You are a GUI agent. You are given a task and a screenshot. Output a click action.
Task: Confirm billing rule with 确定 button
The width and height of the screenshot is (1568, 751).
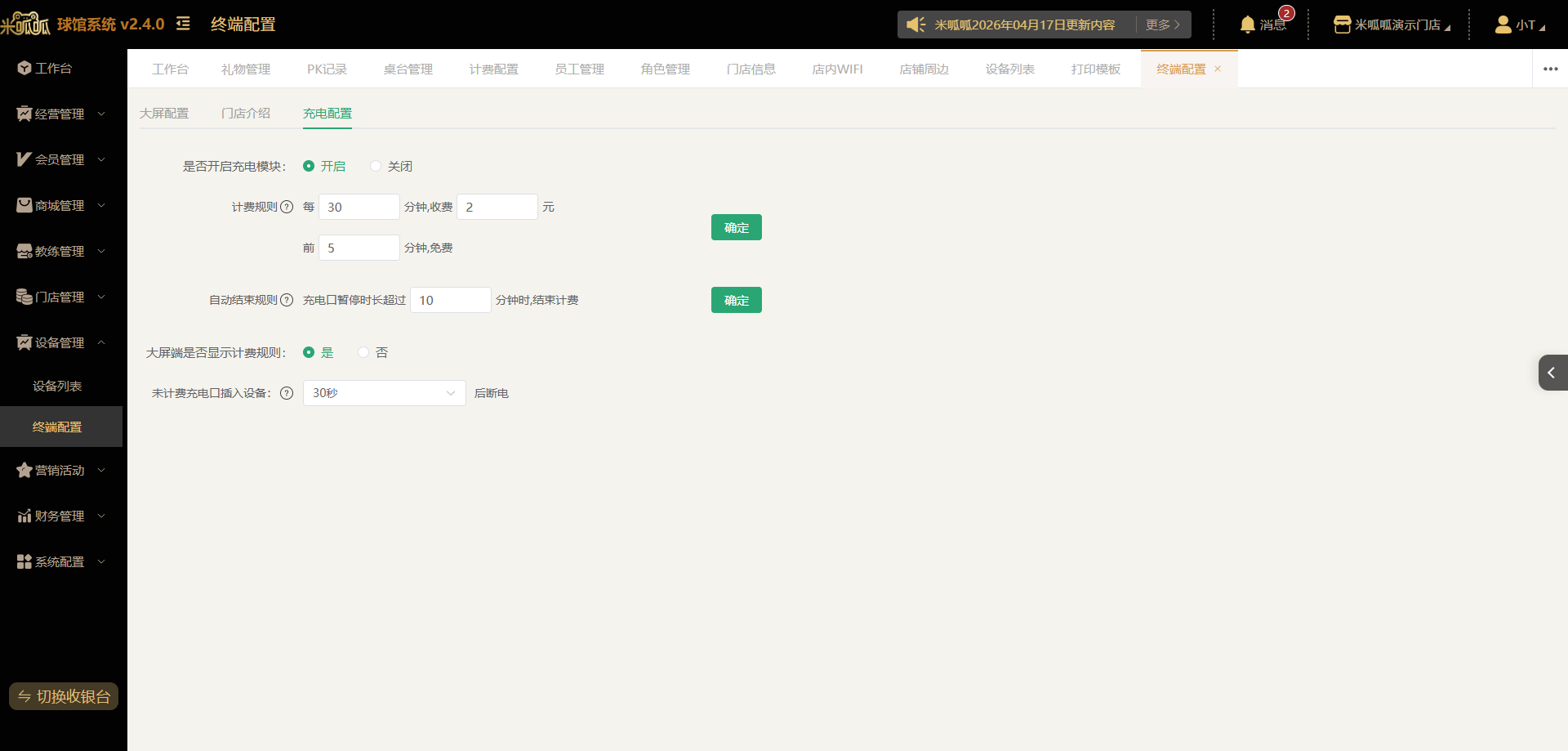pyautogui.click(x=737, y=227)
